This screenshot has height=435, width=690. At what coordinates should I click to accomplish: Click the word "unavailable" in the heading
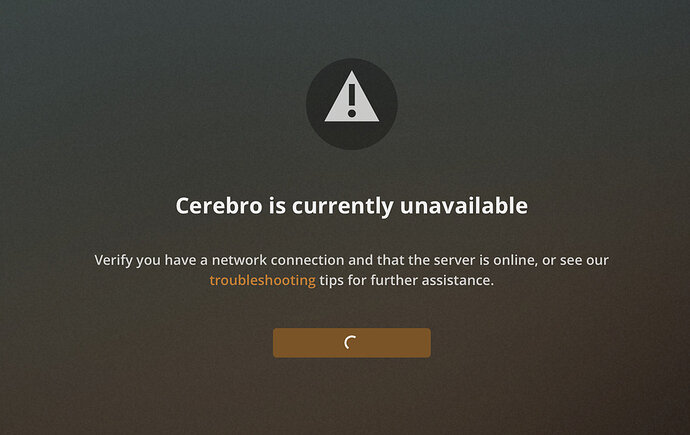click(464, 205)
